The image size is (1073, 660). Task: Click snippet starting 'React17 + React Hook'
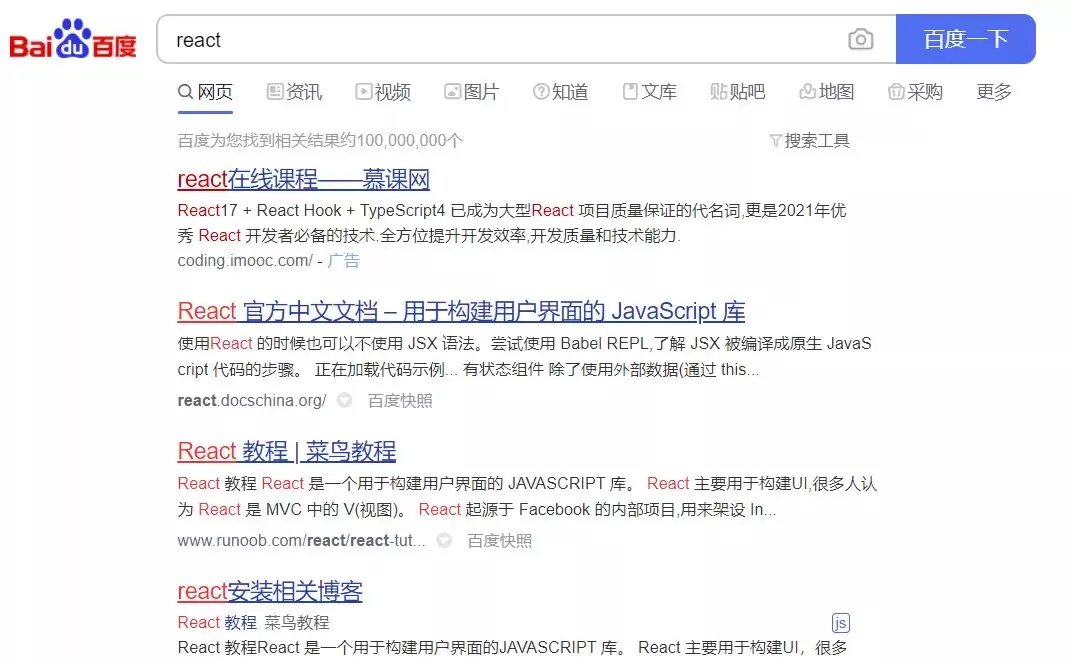512,223
